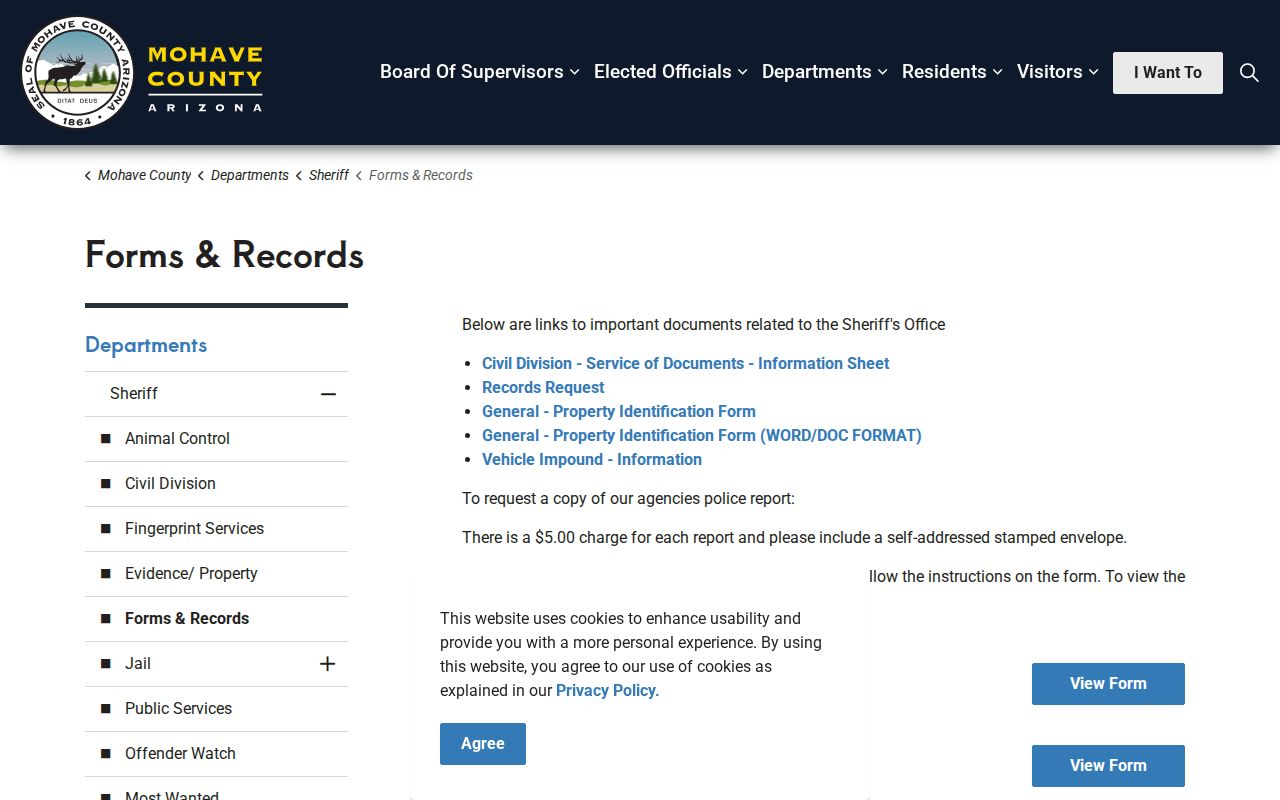Select Evidence/ Property in sidebar
Viewport: 1280px width, 800px height.
191,574
